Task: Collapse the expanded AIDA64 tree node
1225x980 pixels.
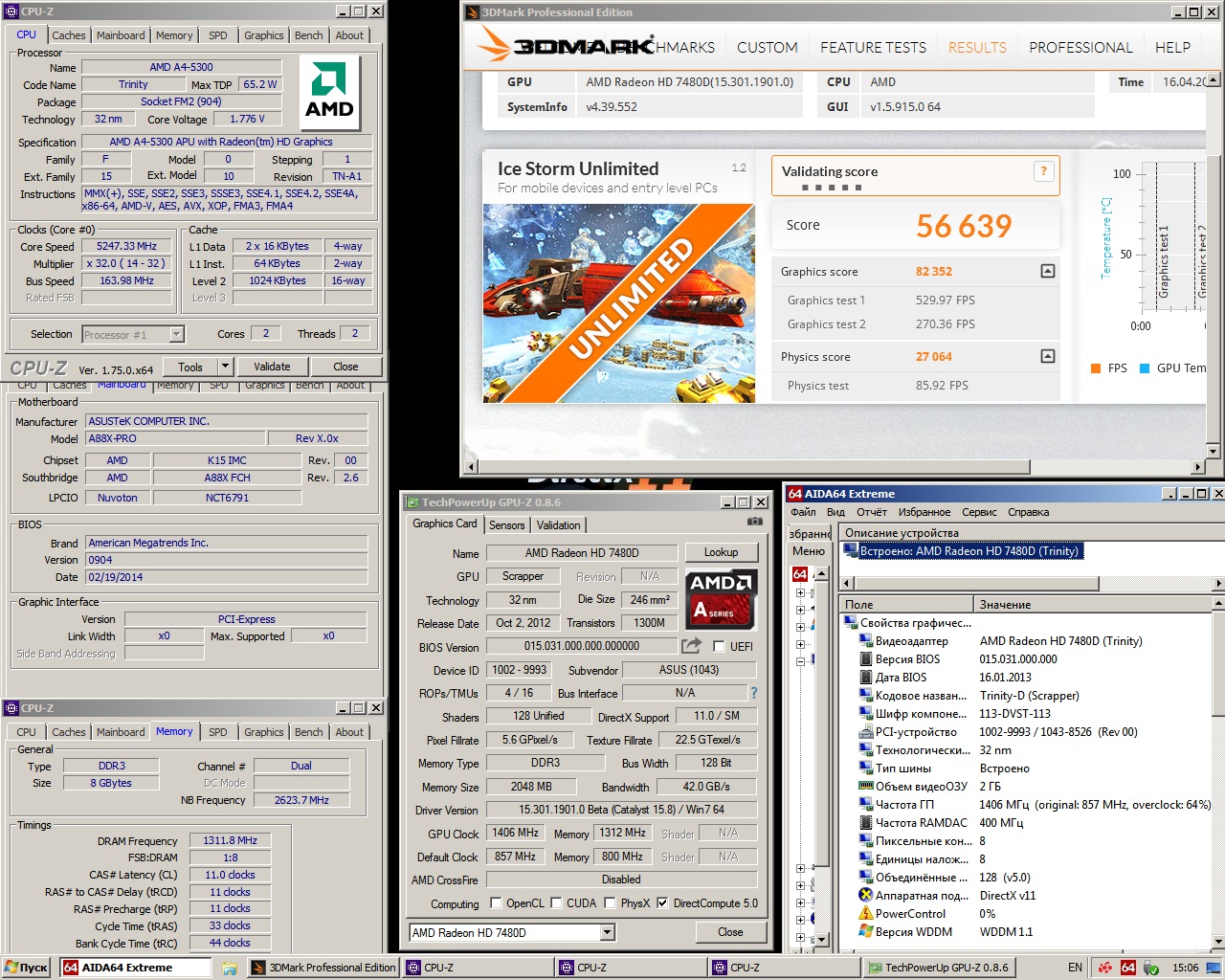Action: coord(800,660)
